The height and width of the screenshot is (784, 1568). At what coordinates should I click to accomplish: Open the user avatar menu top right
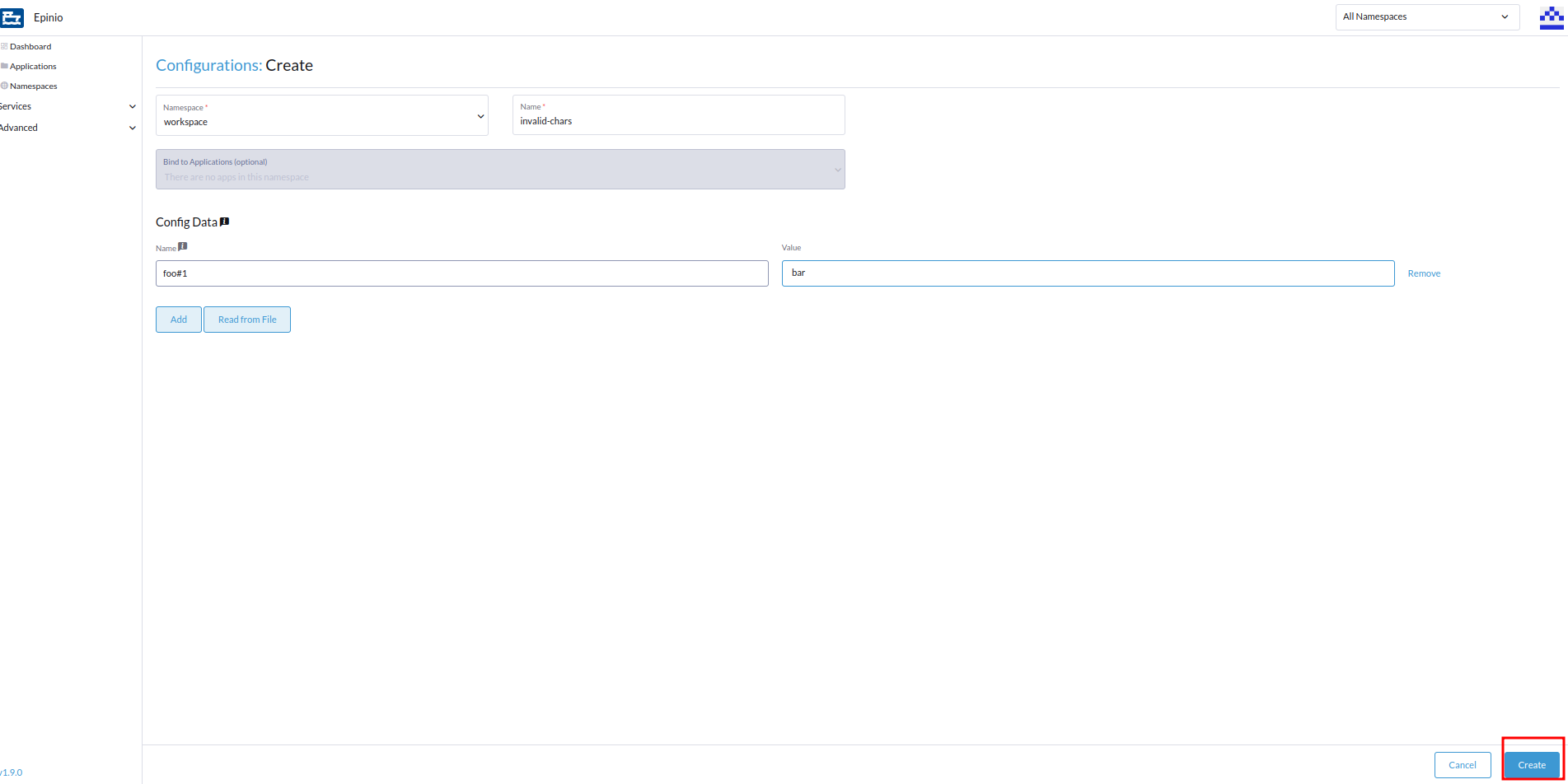tap(1552, 16)
